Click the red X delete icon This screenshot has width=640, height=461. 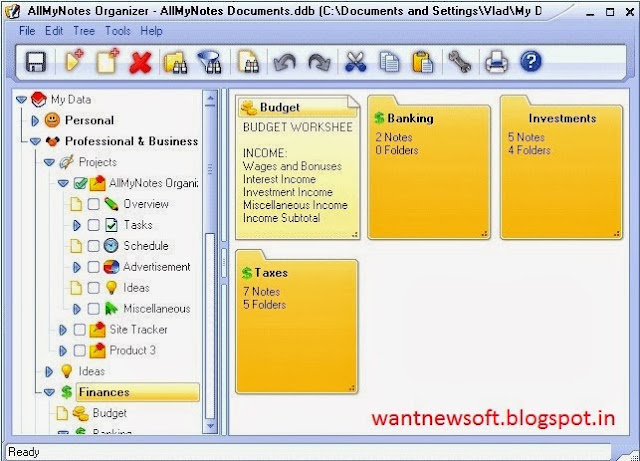pyautogui.click(x=140, y=62)
